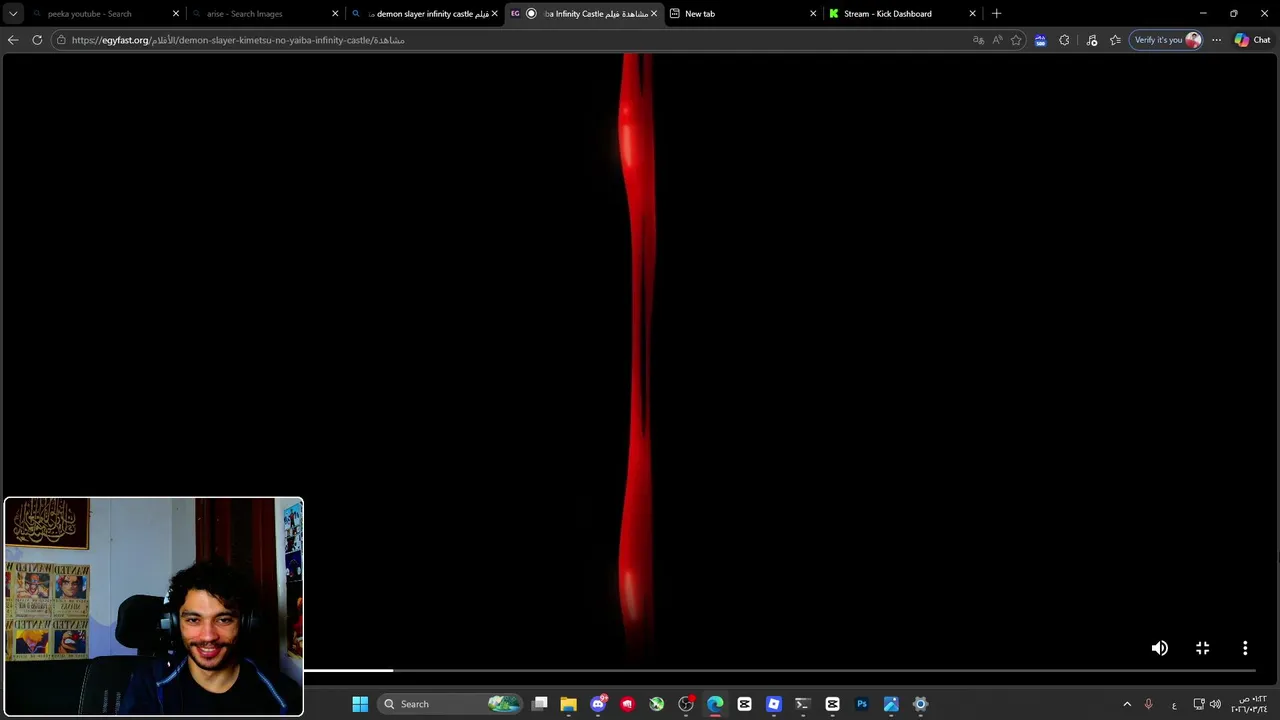The image size is (1280, 720).
Task: Open the first CapCut taskbar icon
Action: click(744, 704)
